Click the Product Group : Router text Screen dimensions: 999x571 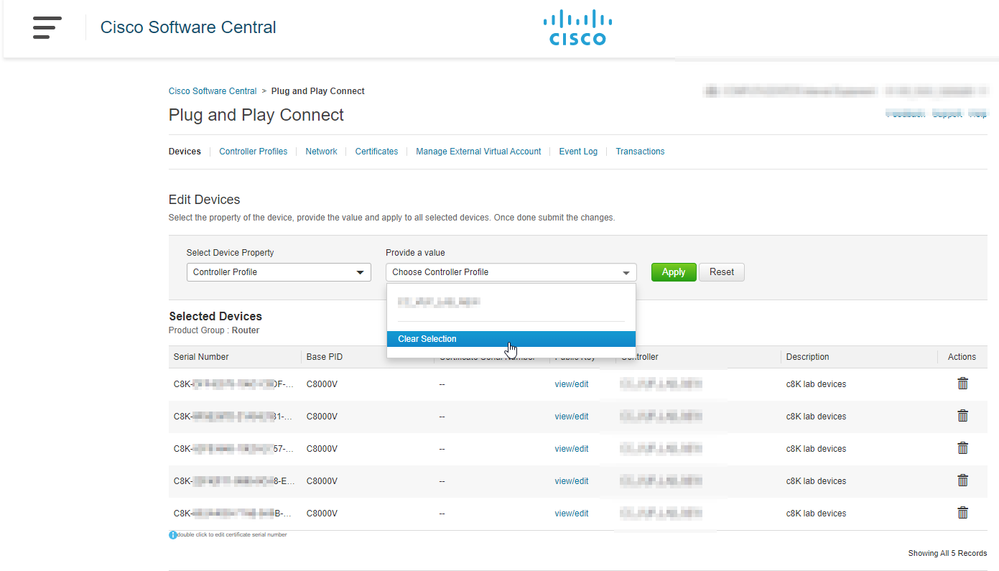coord(213,330)
